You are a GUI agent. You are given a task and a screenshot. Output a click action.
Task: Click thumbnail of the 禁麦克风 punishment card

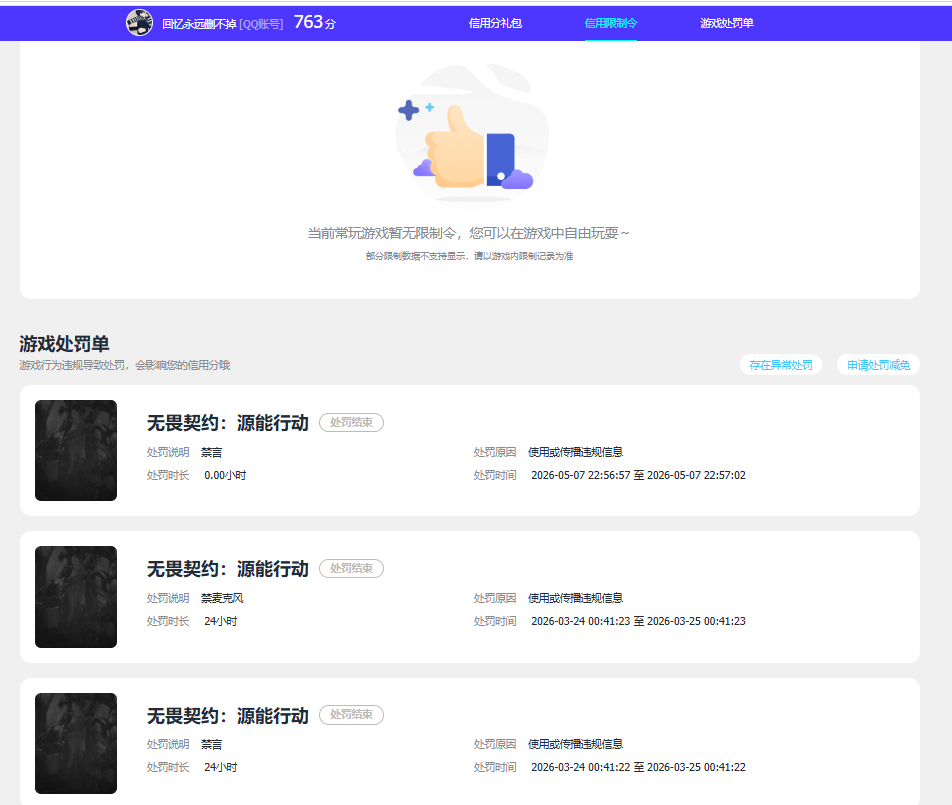[76, 597]
